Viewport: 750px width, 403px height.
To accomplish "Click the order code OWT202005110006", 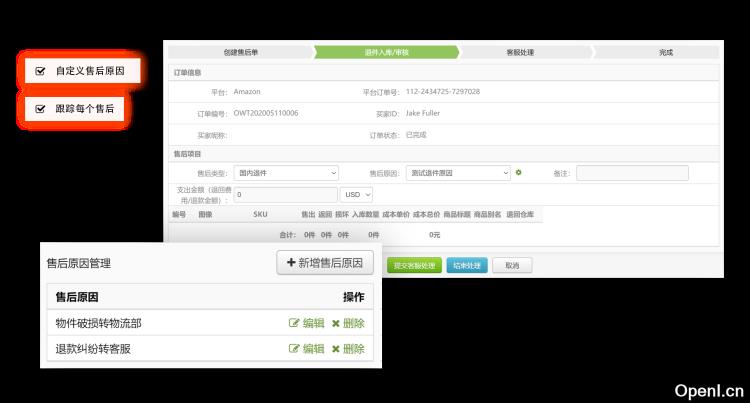I will pyautogui.click(x=266, y=113).
